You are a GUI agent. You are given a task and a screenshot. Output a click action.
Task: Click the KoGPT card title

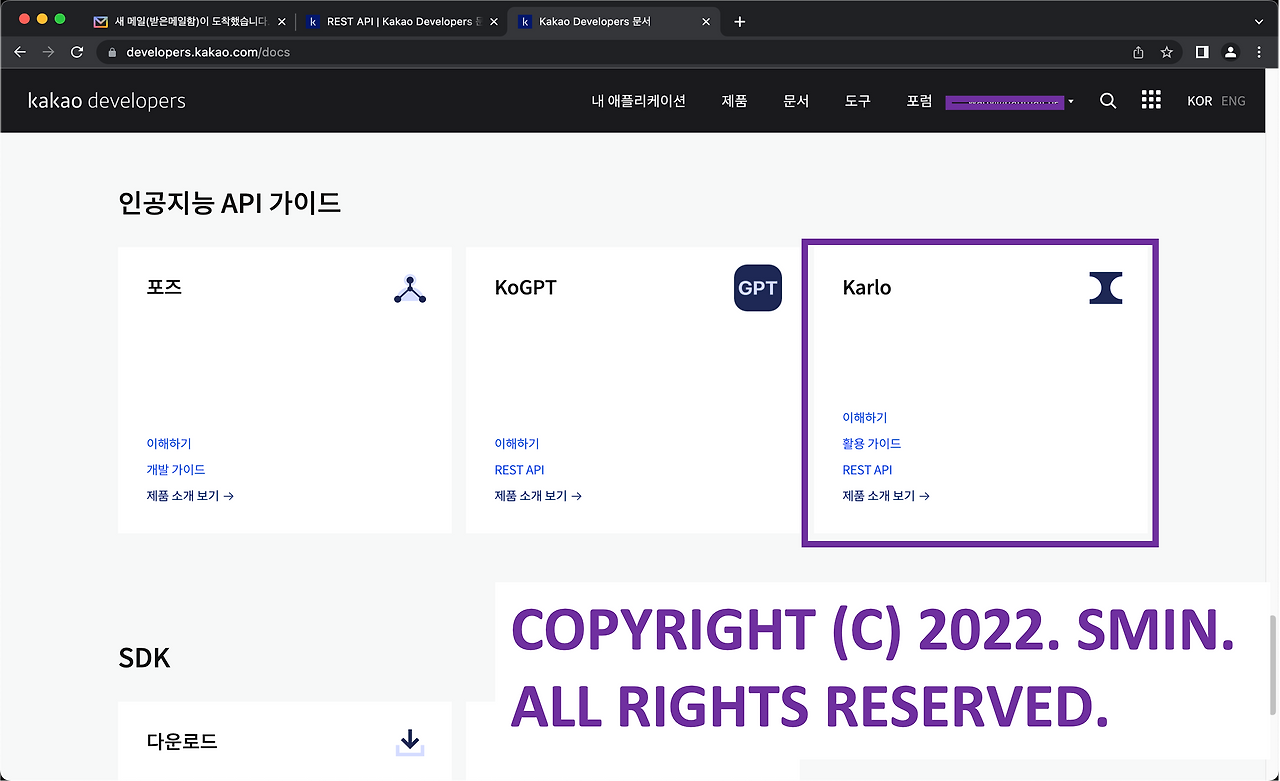point(525,288)
